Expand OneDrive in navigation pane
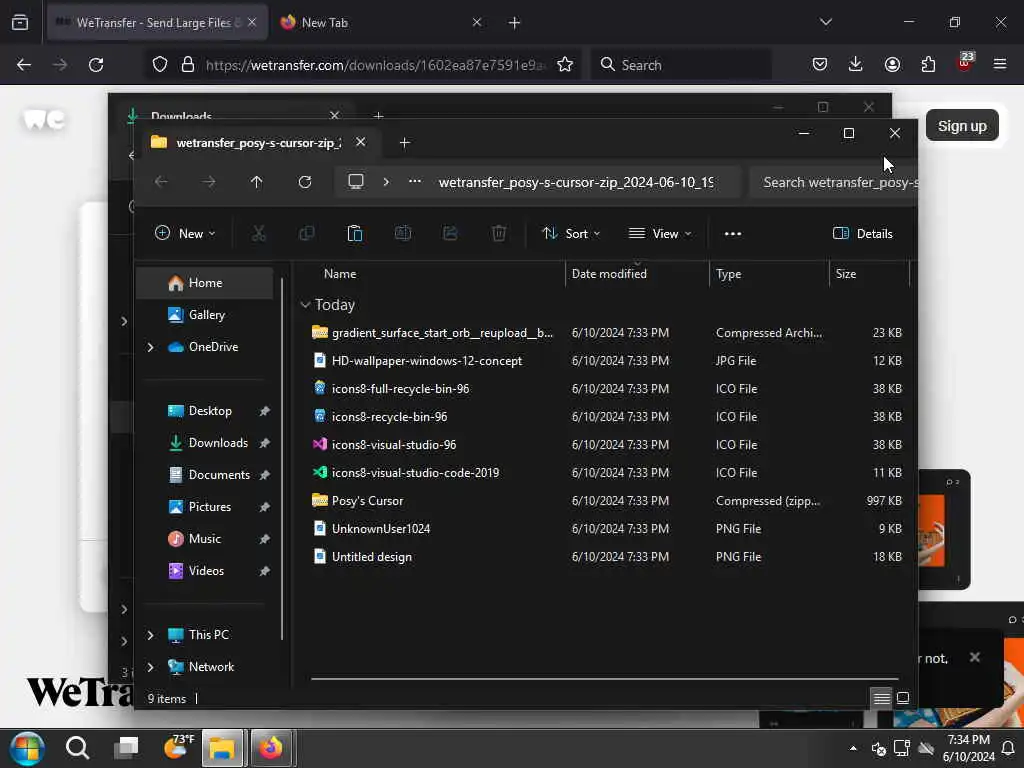This screenshot has height=768, width=1024. coord(150,347)
